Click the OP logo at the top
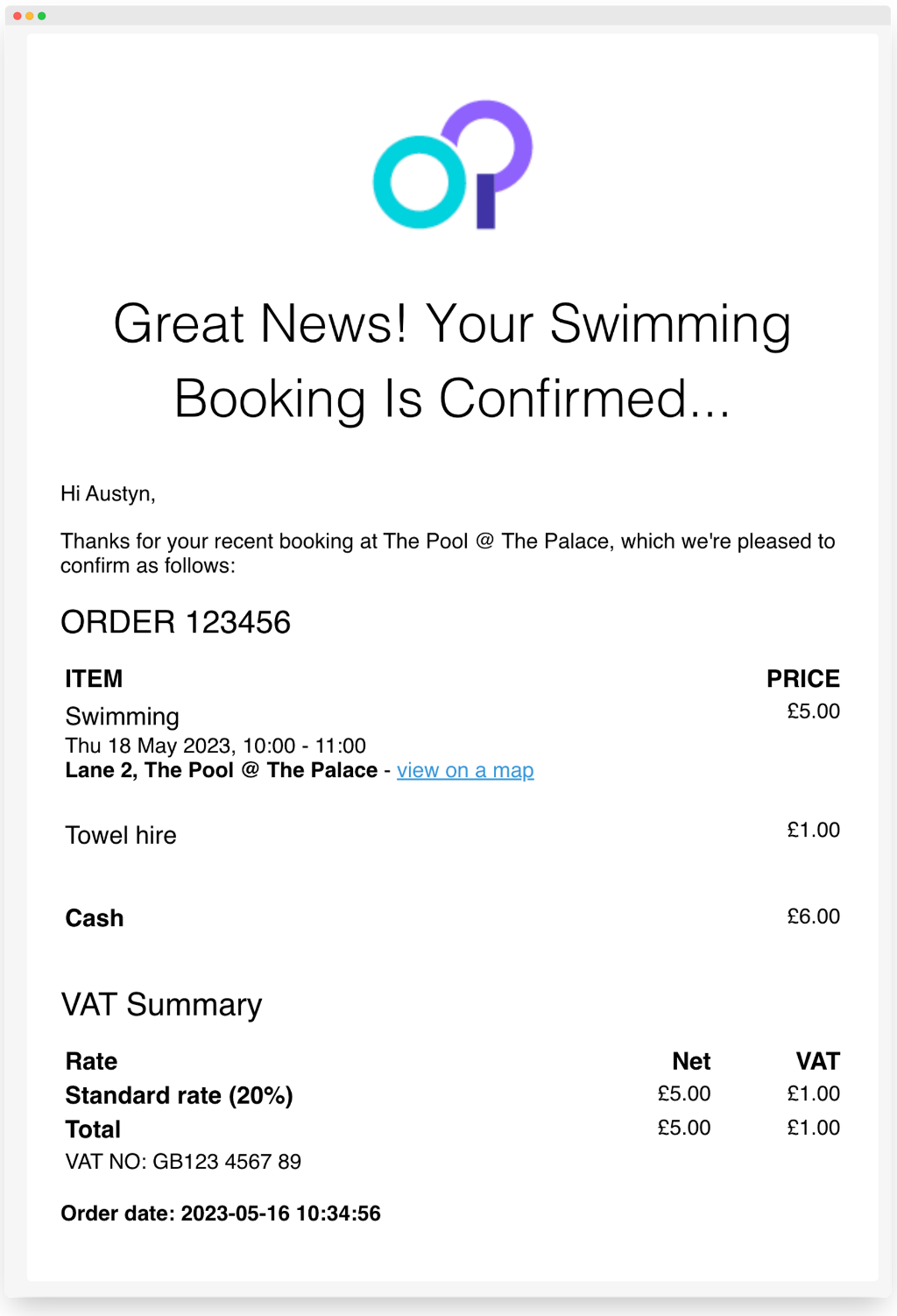This screenshot has width=897, height=1316. click(x=453, y=165)
